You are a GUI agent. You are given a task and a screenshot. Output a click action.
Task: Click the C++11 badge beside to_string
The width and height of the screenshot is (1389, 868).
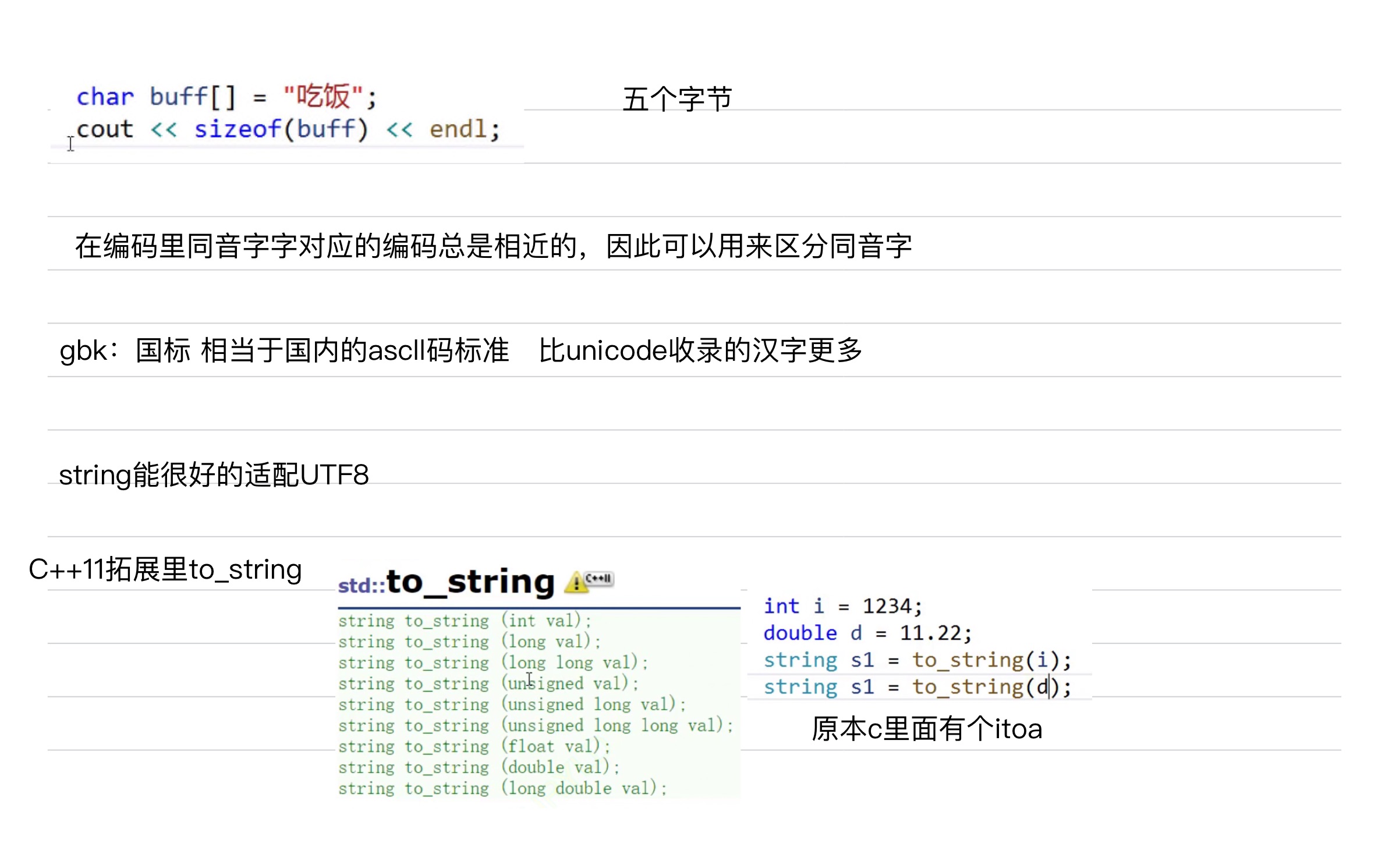pyautogui.click(x=599, y=579)
